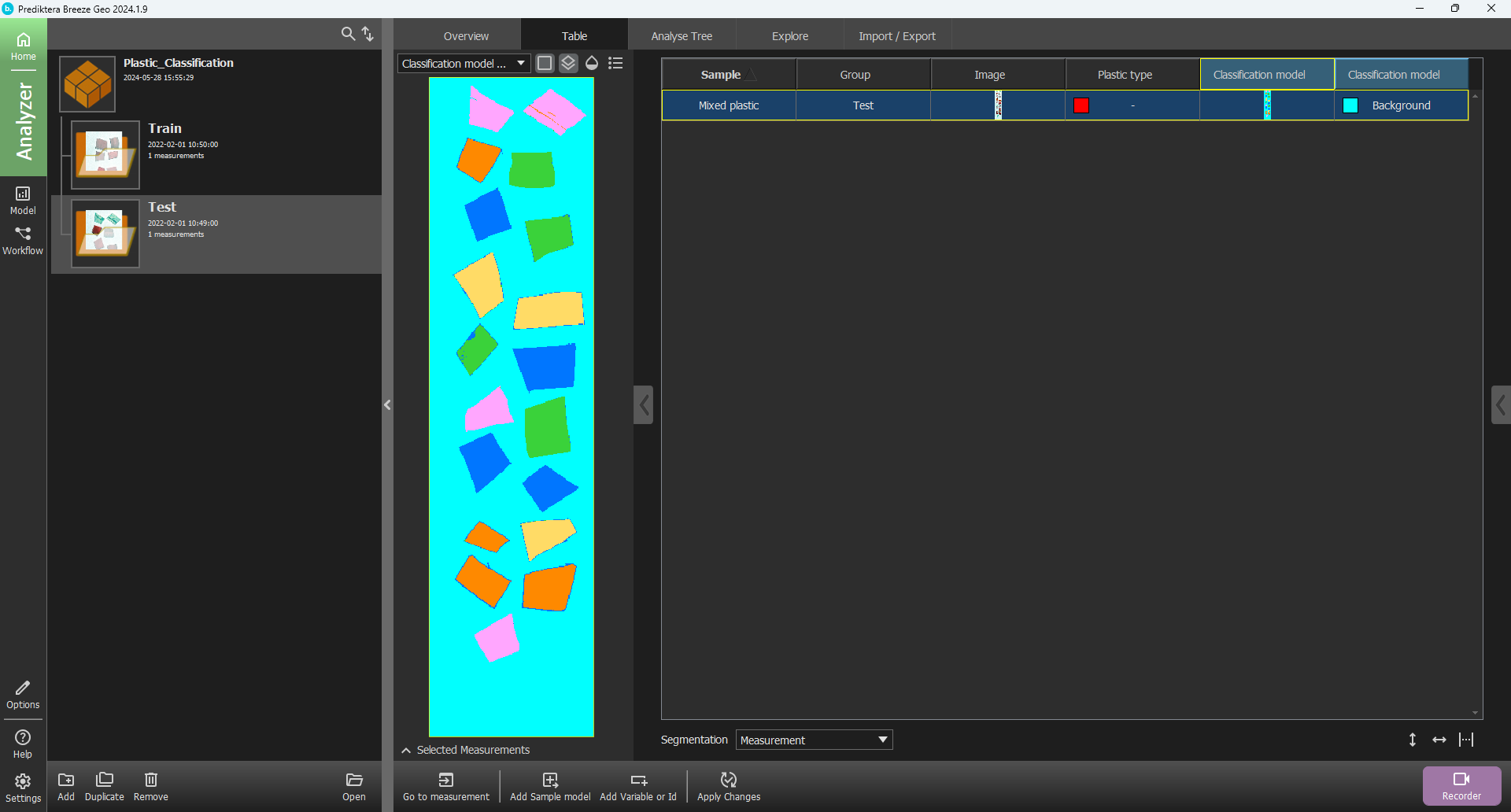This screenshot has width=1511, height=812.
Task: Click Go to measurement button
Action: [446, 785]
